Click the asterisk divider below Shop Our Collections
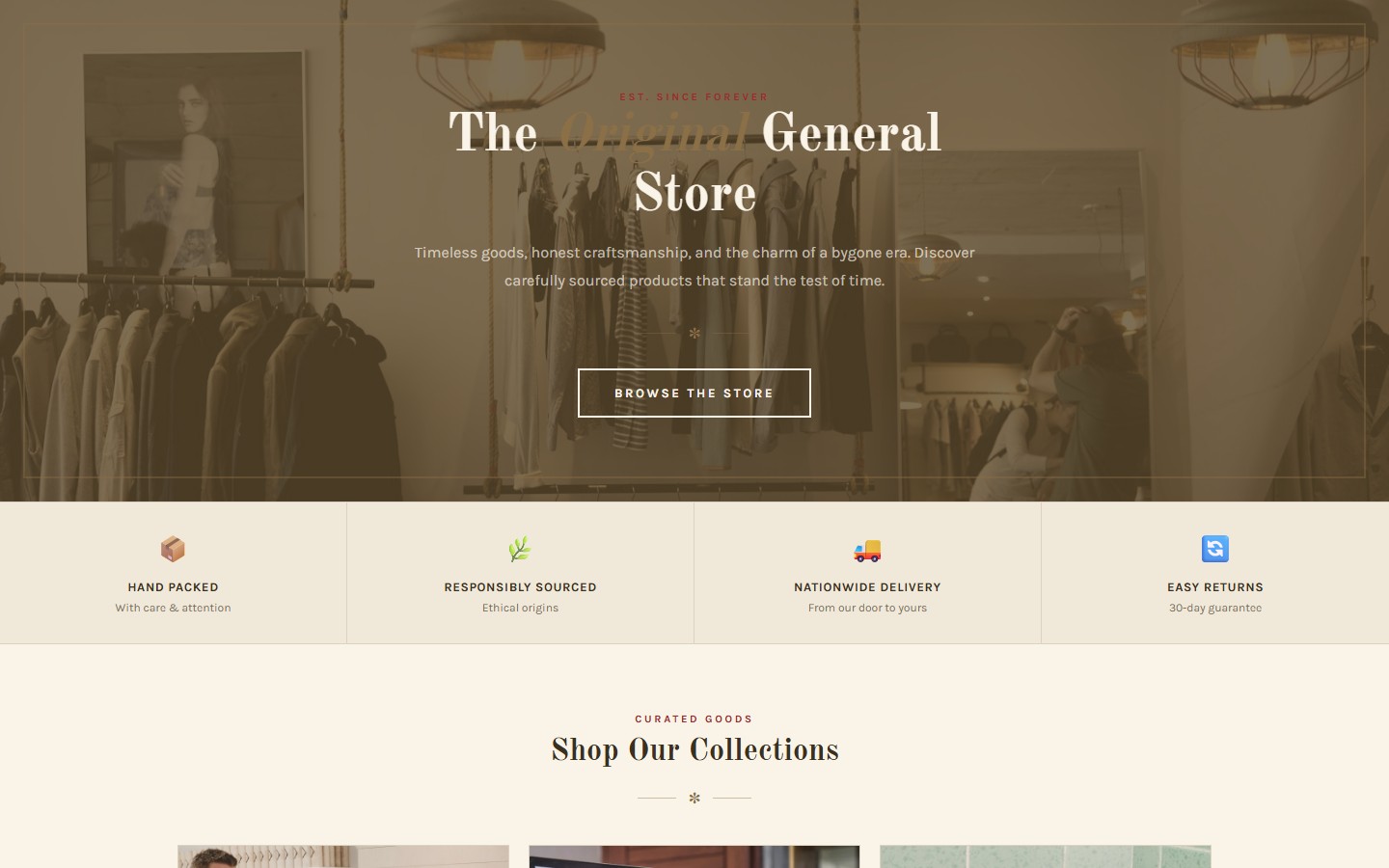This screenshot has width=1389, height=868. tap(694, 799)
